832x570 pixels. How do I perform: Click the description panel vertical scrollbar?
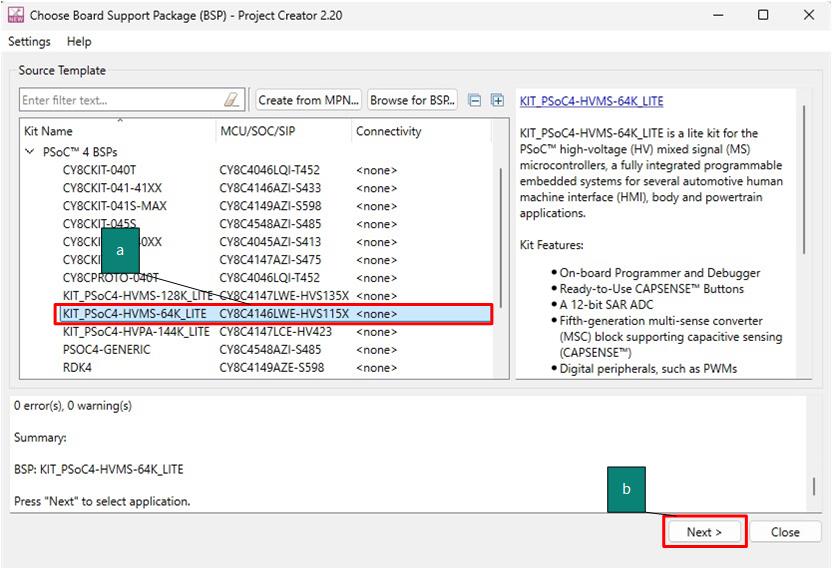pyautogui.click(x=804, y=179)
